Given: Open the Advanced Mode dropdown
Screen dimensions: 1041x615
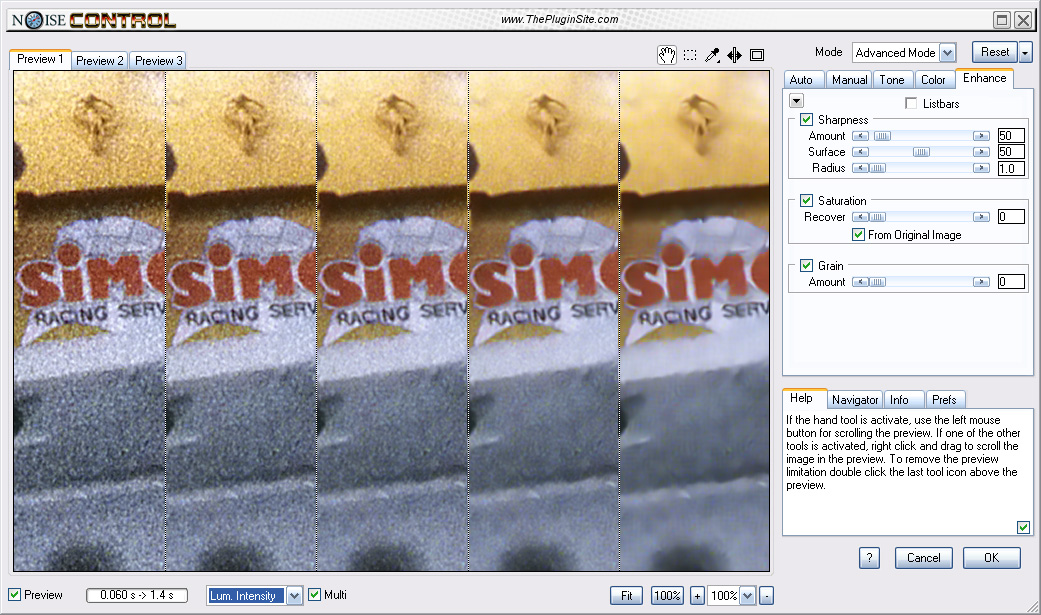Looking at the screenshot, I should [947, 52].
